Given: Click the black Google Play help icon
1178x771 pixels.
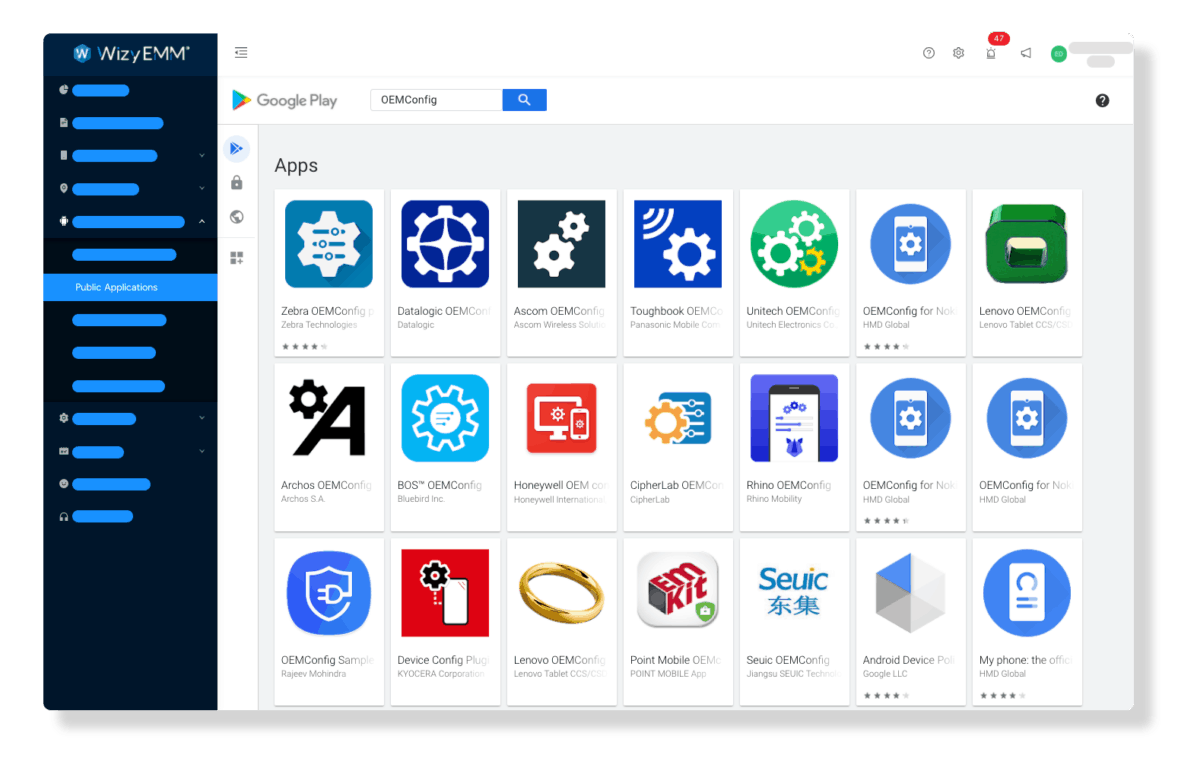Looking at the screenshot, I should [x=1102, y=100].
